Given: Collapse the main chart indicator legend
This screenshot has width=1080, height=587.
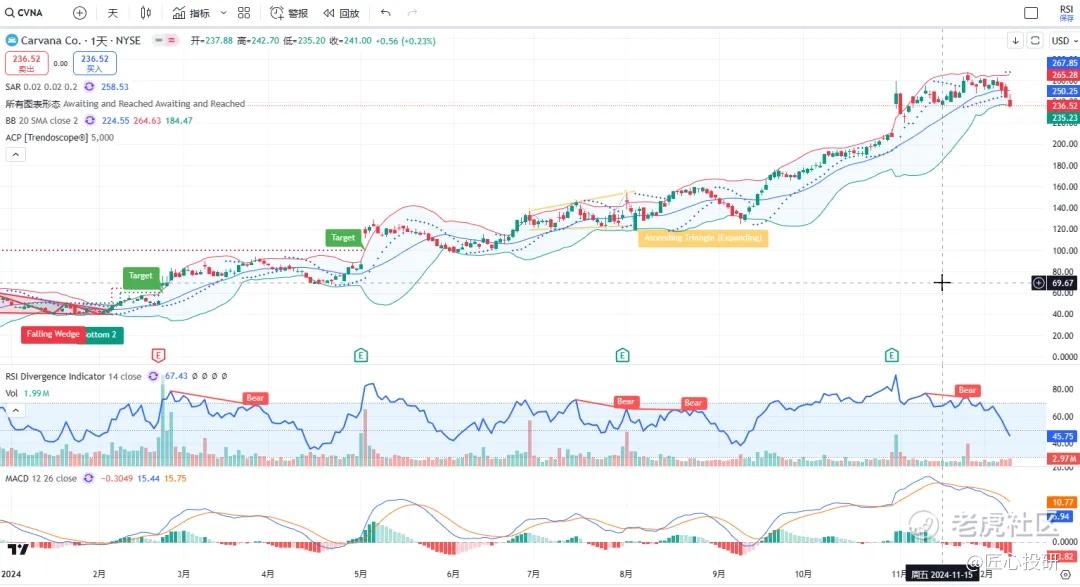Looking at the screenshot, I should (15, 154).
